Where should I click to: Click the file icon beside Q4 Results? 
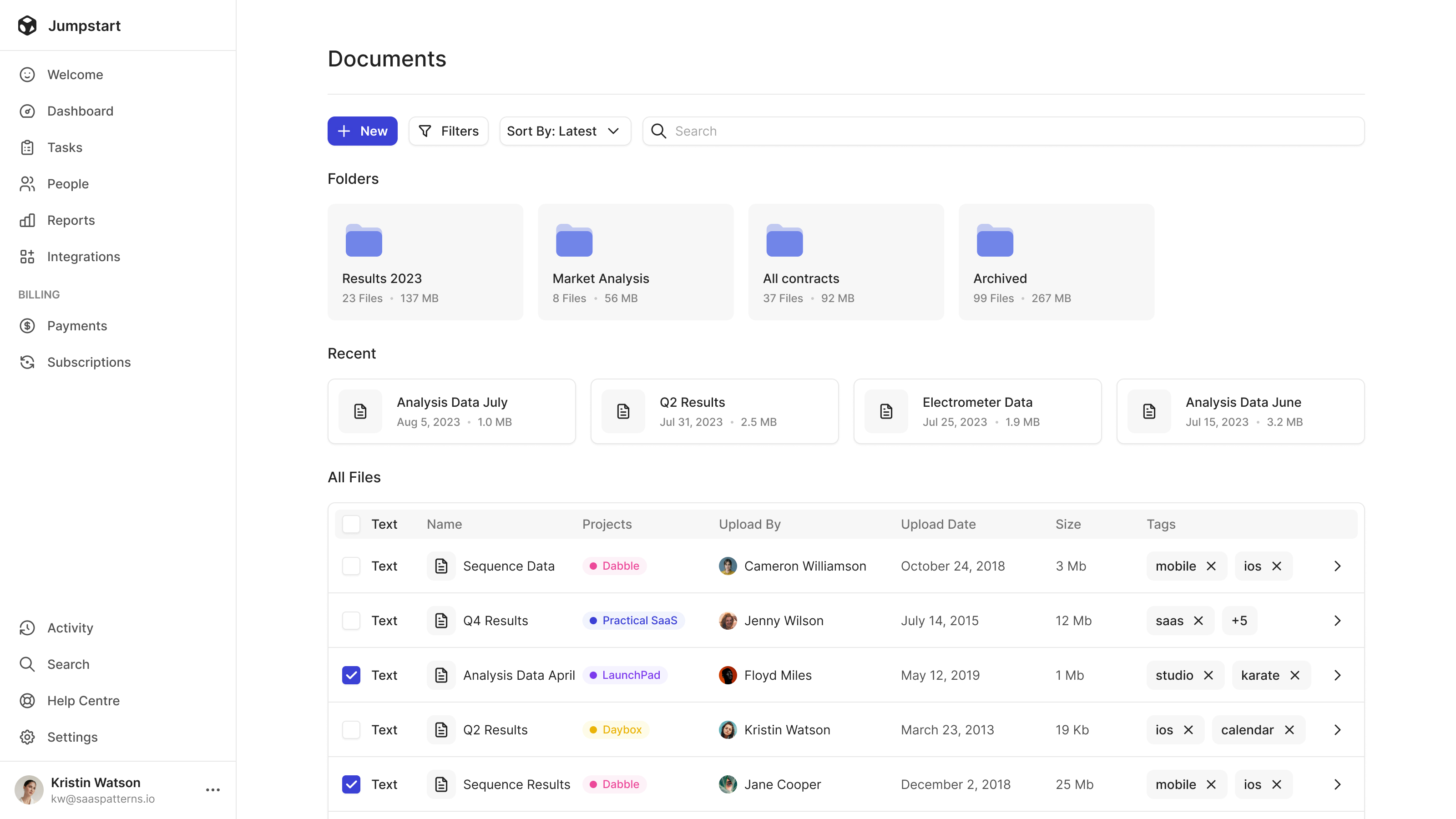441,621
